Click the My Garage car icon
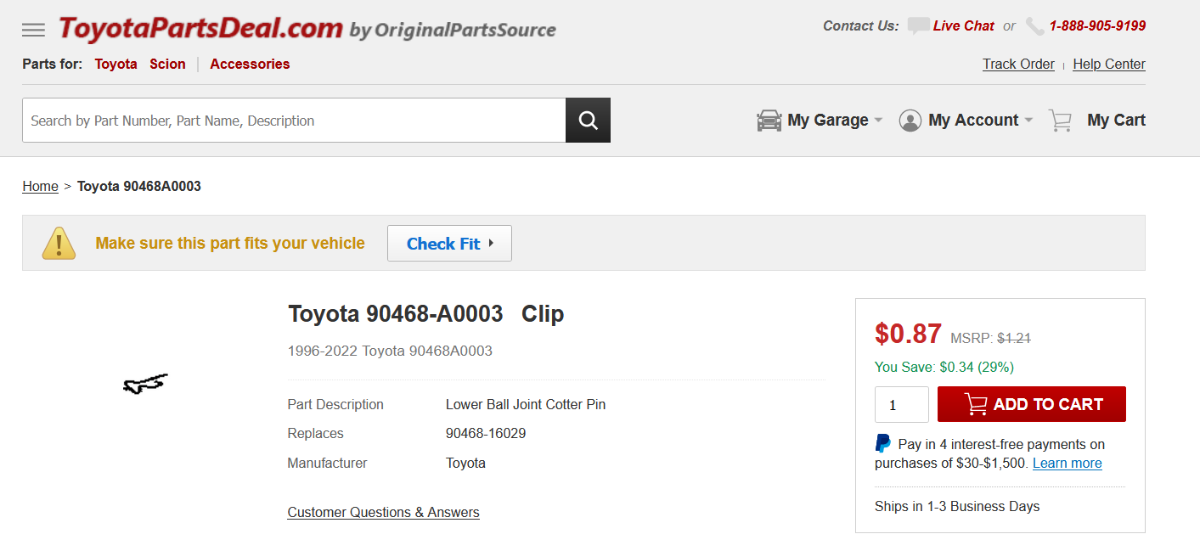1200x551 pixels. pyautogui.click(x=769, y=120)
